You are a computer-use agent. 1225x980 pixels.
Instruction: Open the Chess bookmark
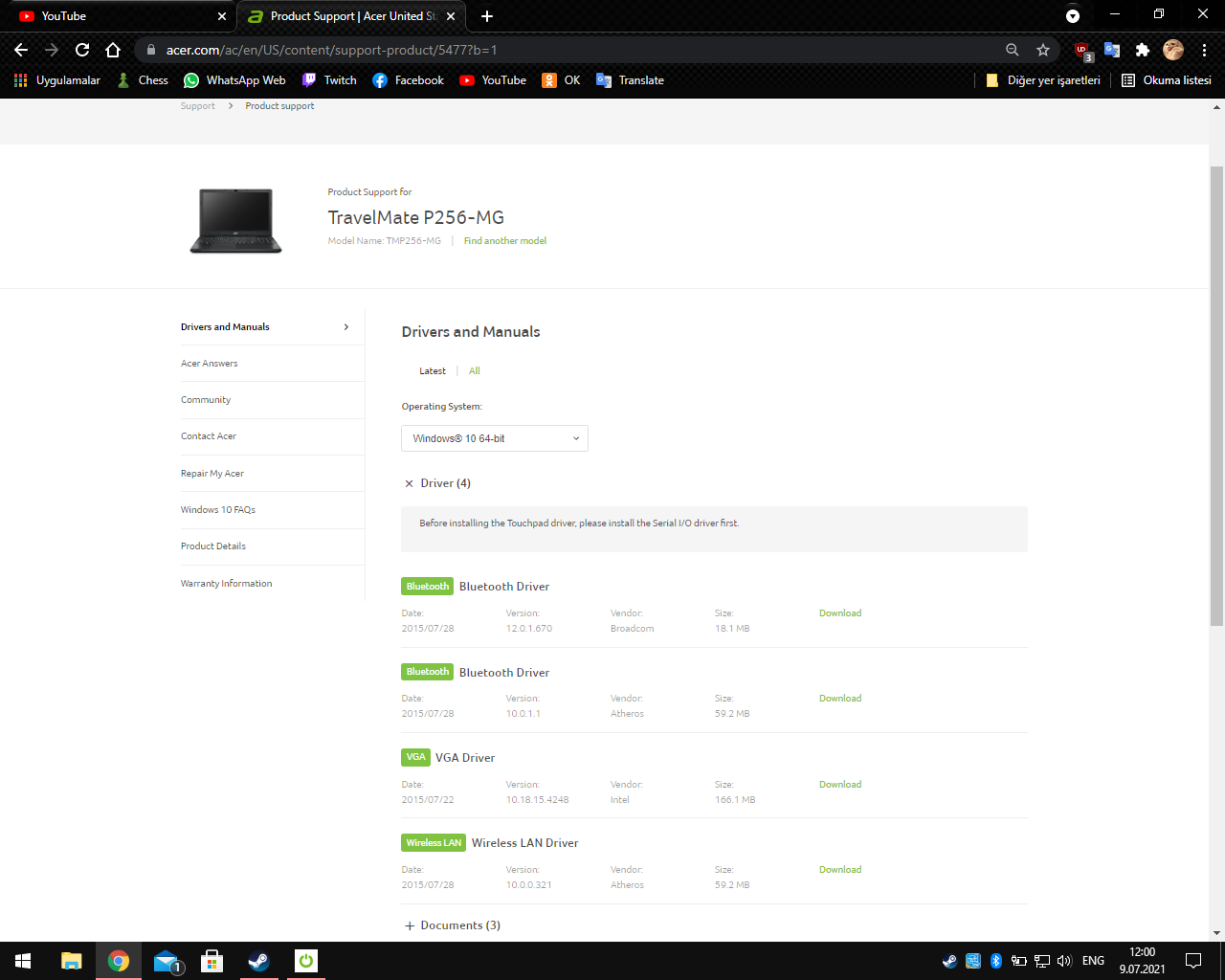[143, 80]
